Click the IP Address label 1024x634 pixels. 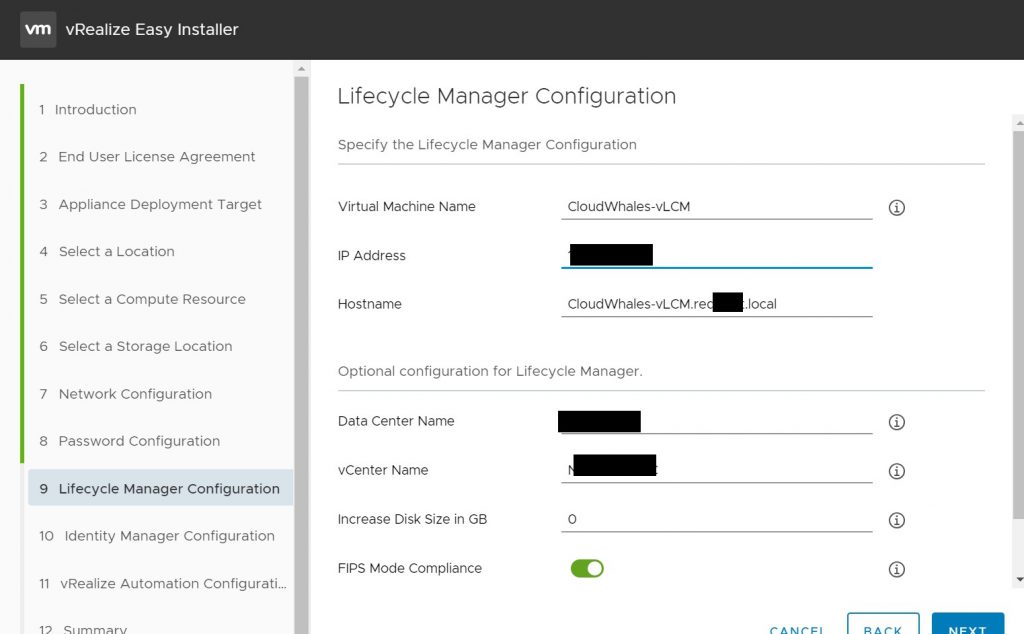(x=372, y=255)
